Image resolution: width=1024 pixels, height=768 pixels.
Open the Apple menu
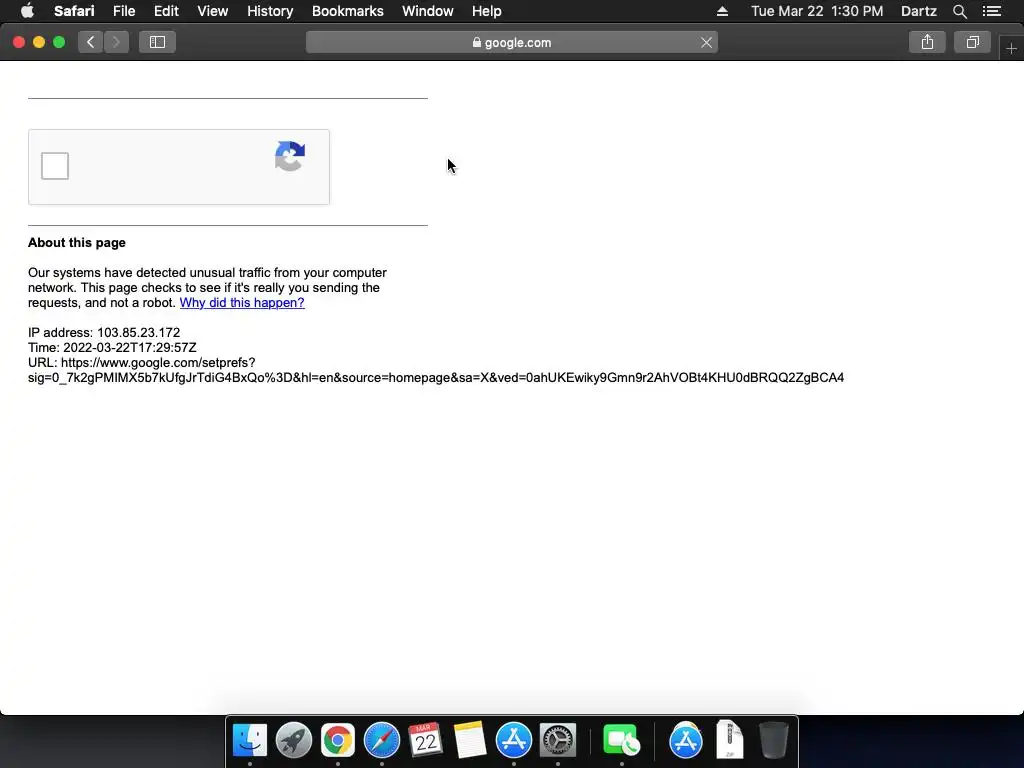[27, 11]
